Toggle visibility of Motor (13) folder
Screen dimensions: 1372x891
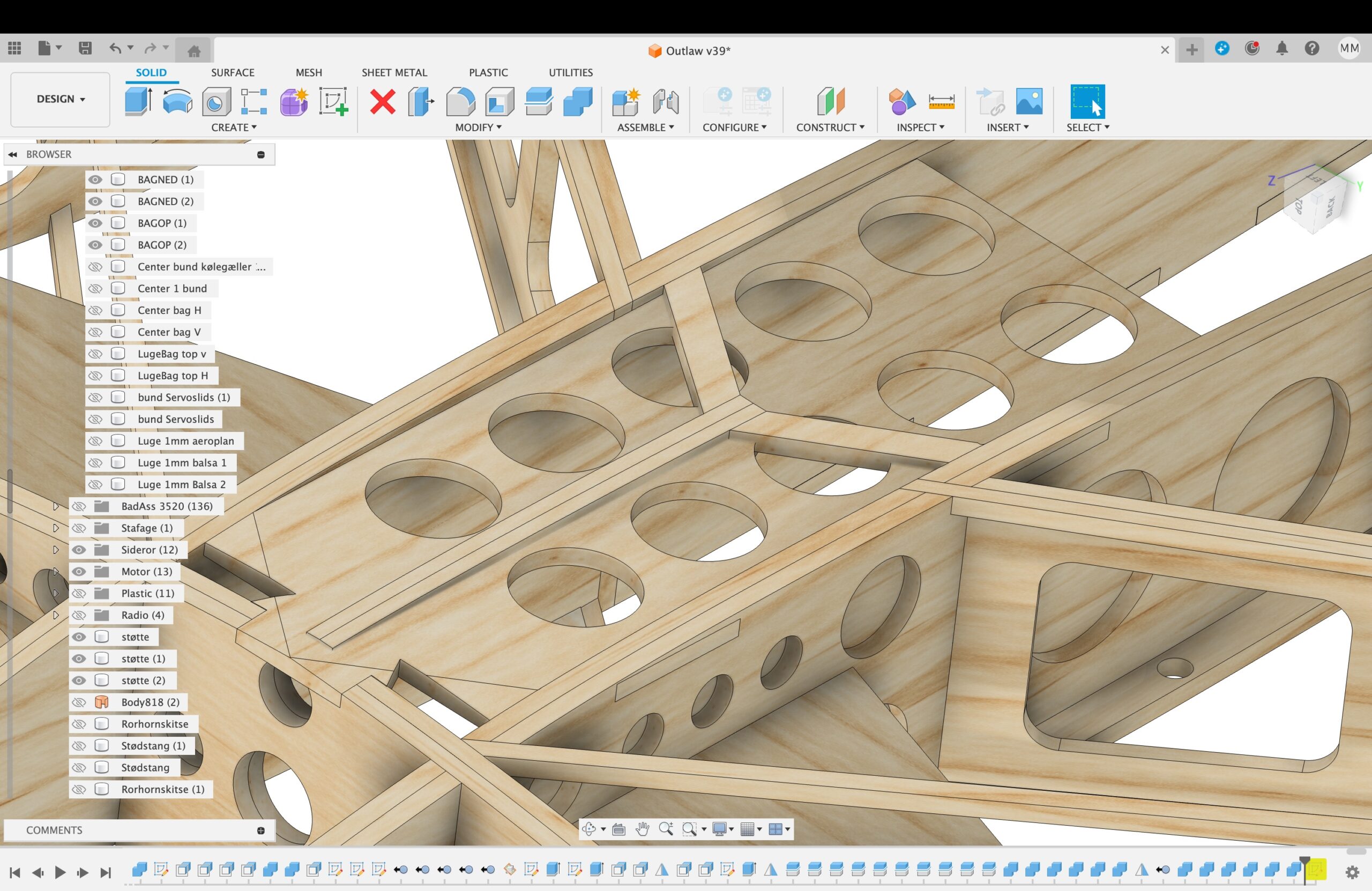(79, 572)
